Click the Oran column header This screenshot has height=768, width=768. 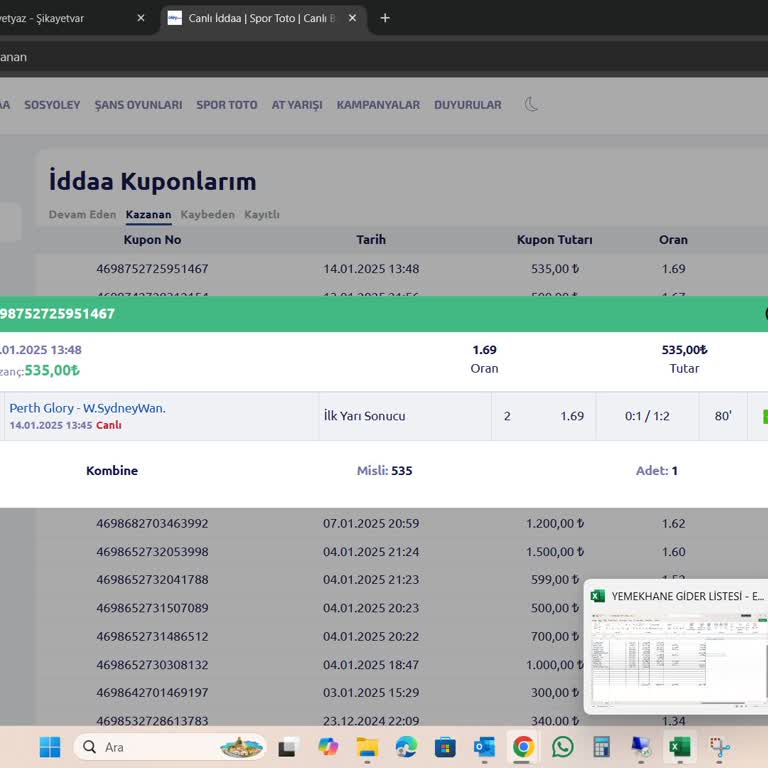[673, 240]
